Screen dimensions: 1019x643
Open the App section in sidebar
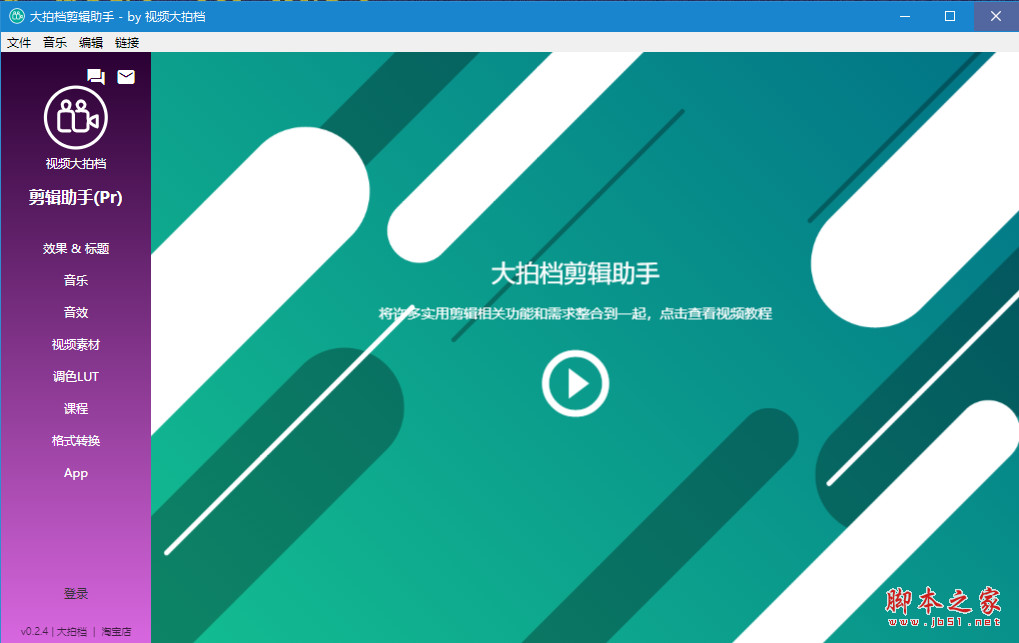click(x=75, y=472)
